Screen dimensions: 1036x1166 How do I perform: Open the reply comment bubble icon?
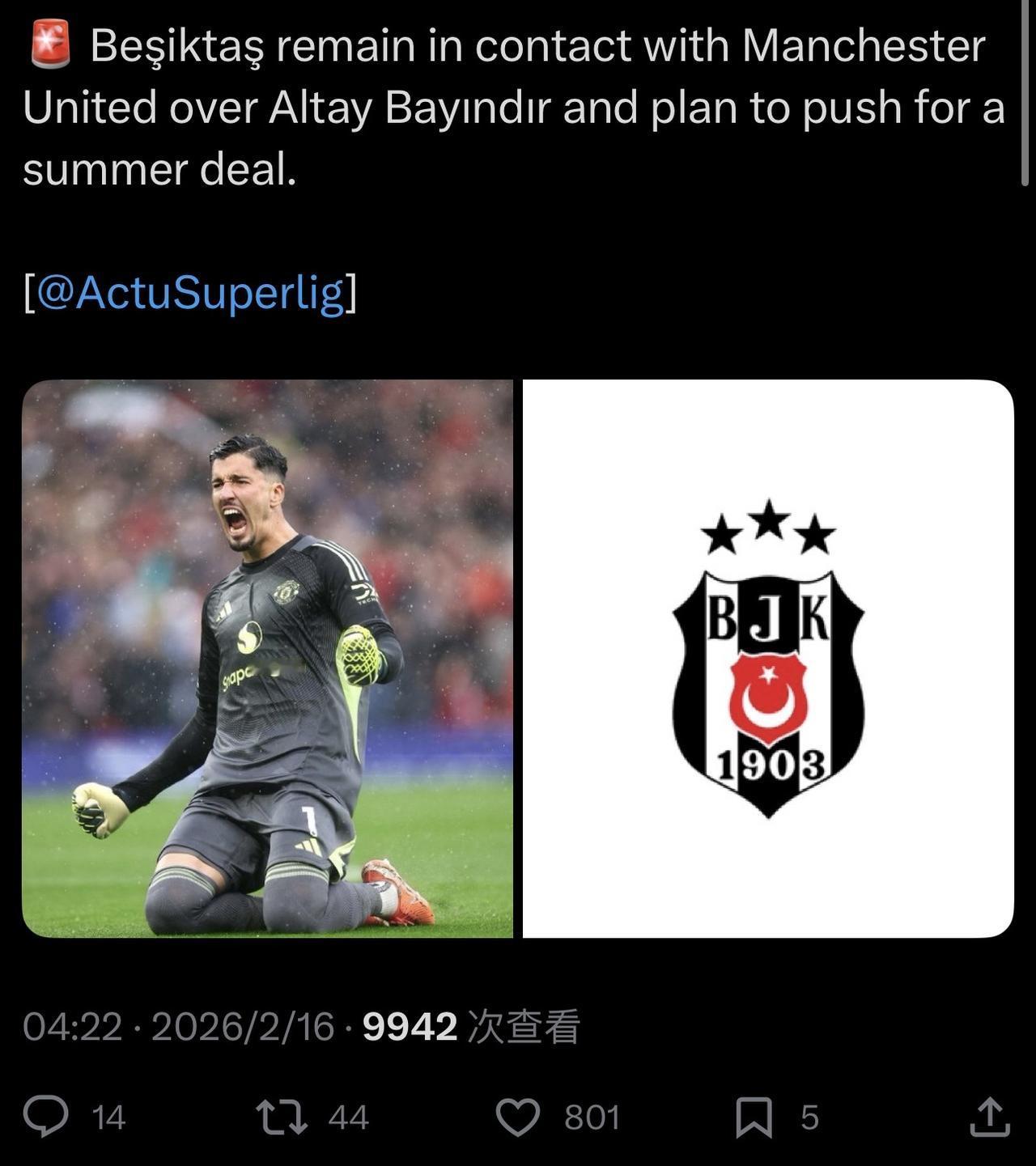pos(45,1117)
